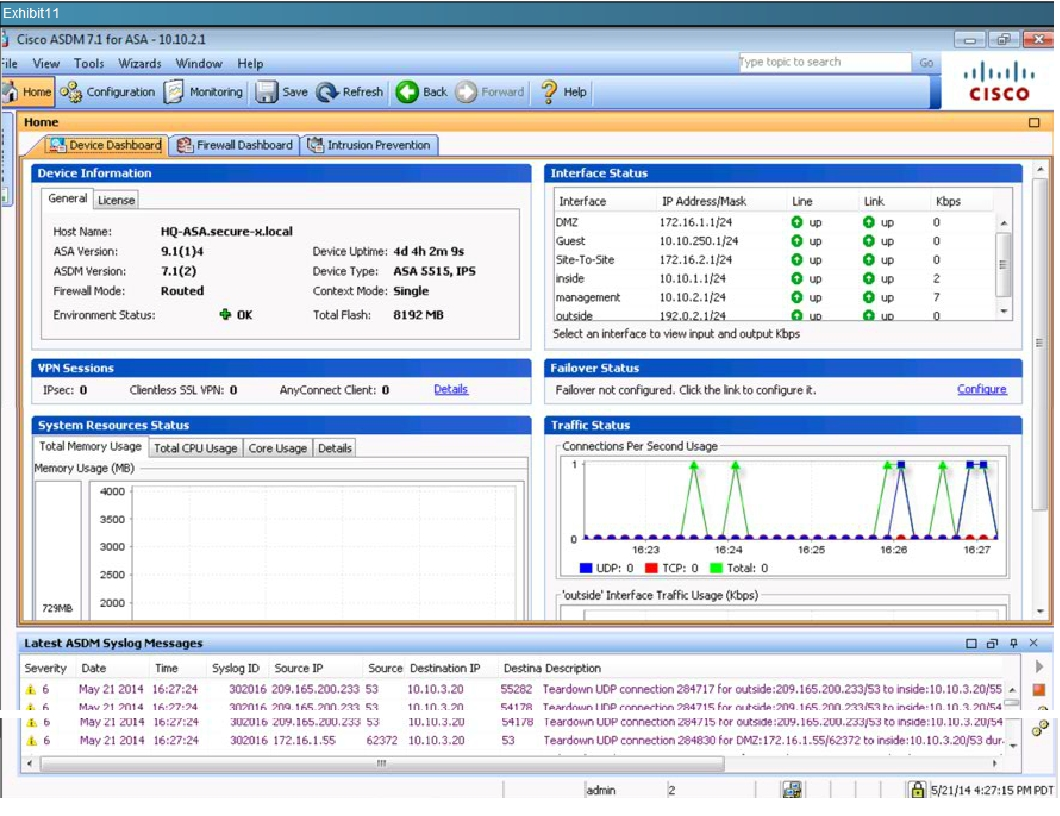Click the TCP red legend swatch

(651, 568)
